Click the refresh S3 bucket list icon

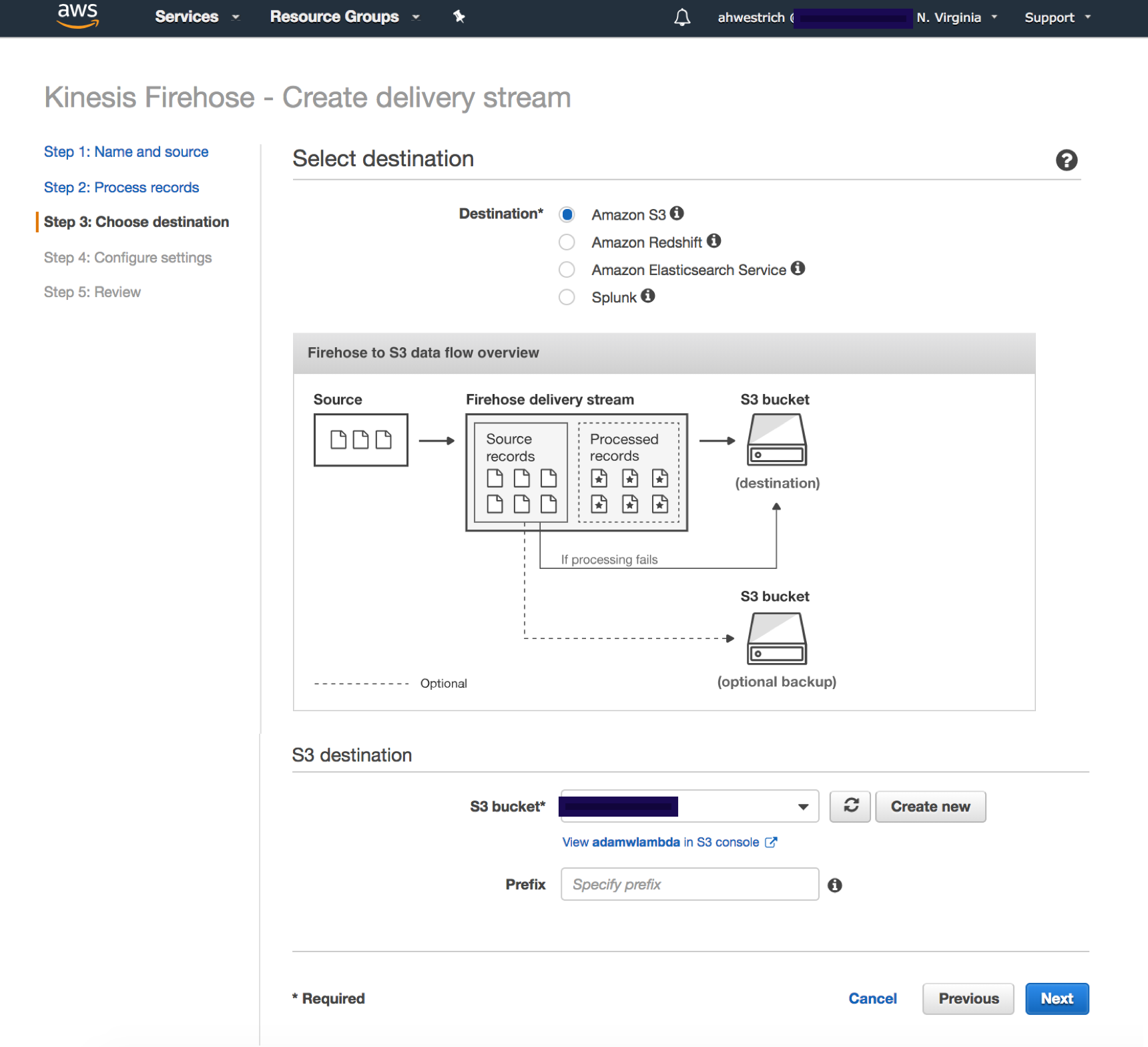(x=850, y=806)
